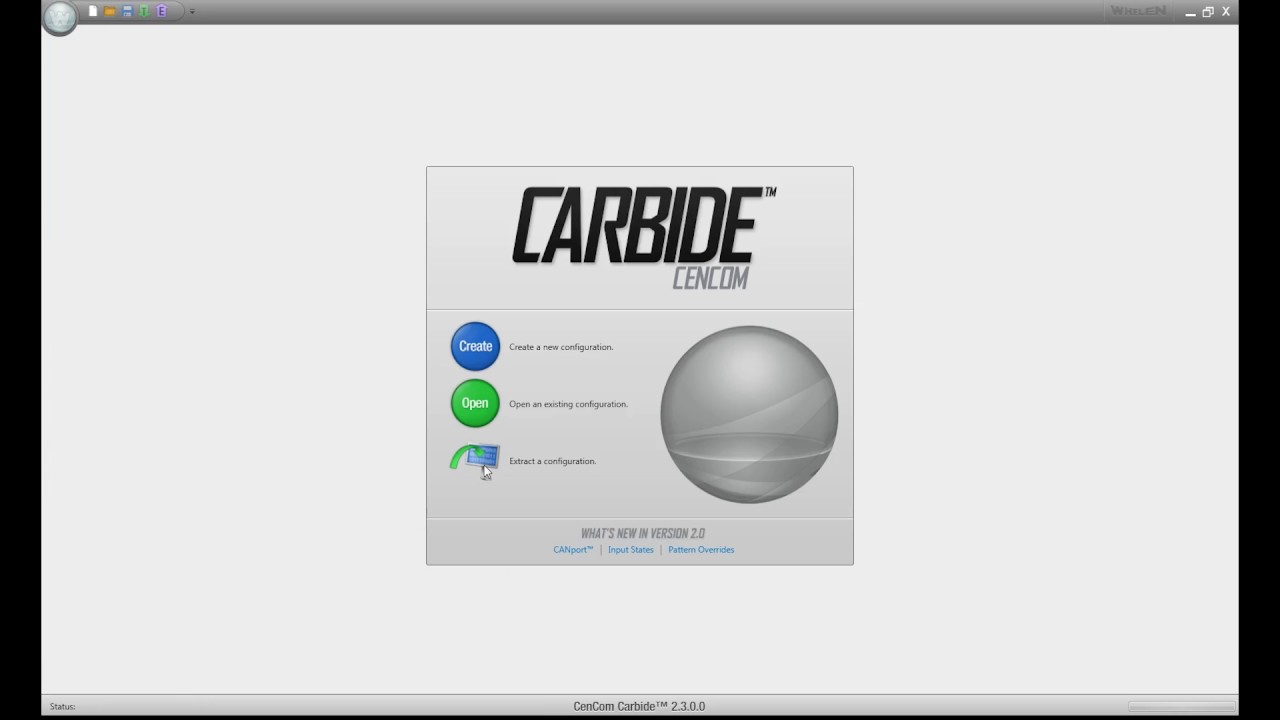
Task: Click 'Create a new configuration.' text
Action: [x=561, y=347]
